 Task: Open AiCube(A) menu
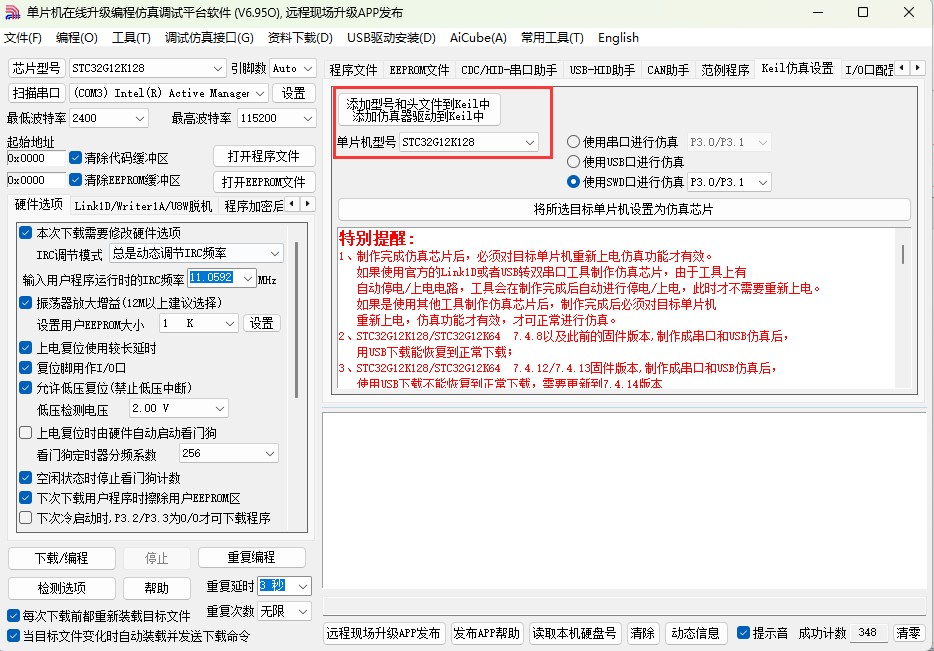[478, 38]
